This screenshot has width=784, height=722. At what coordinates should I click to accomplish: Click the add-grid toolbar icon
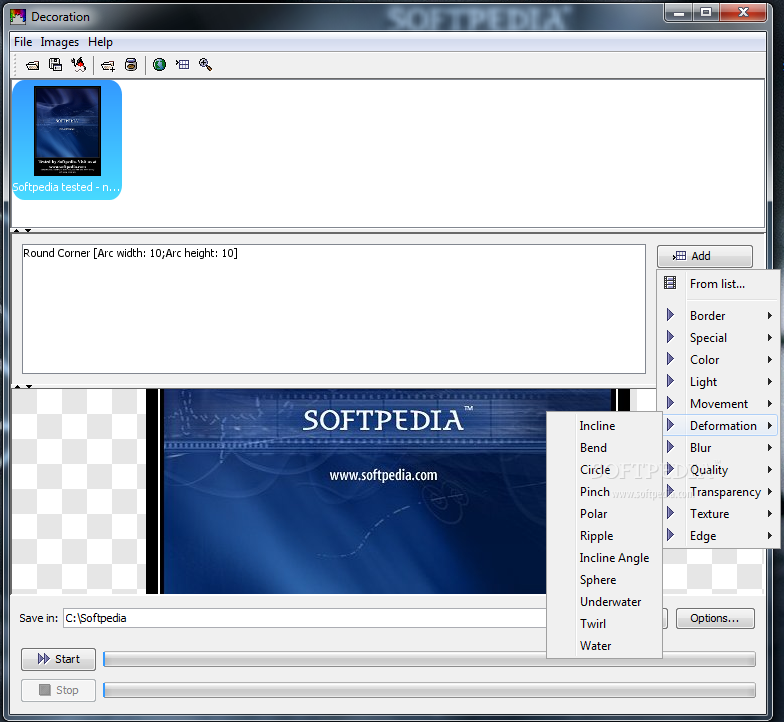click(x=182, y=64)
